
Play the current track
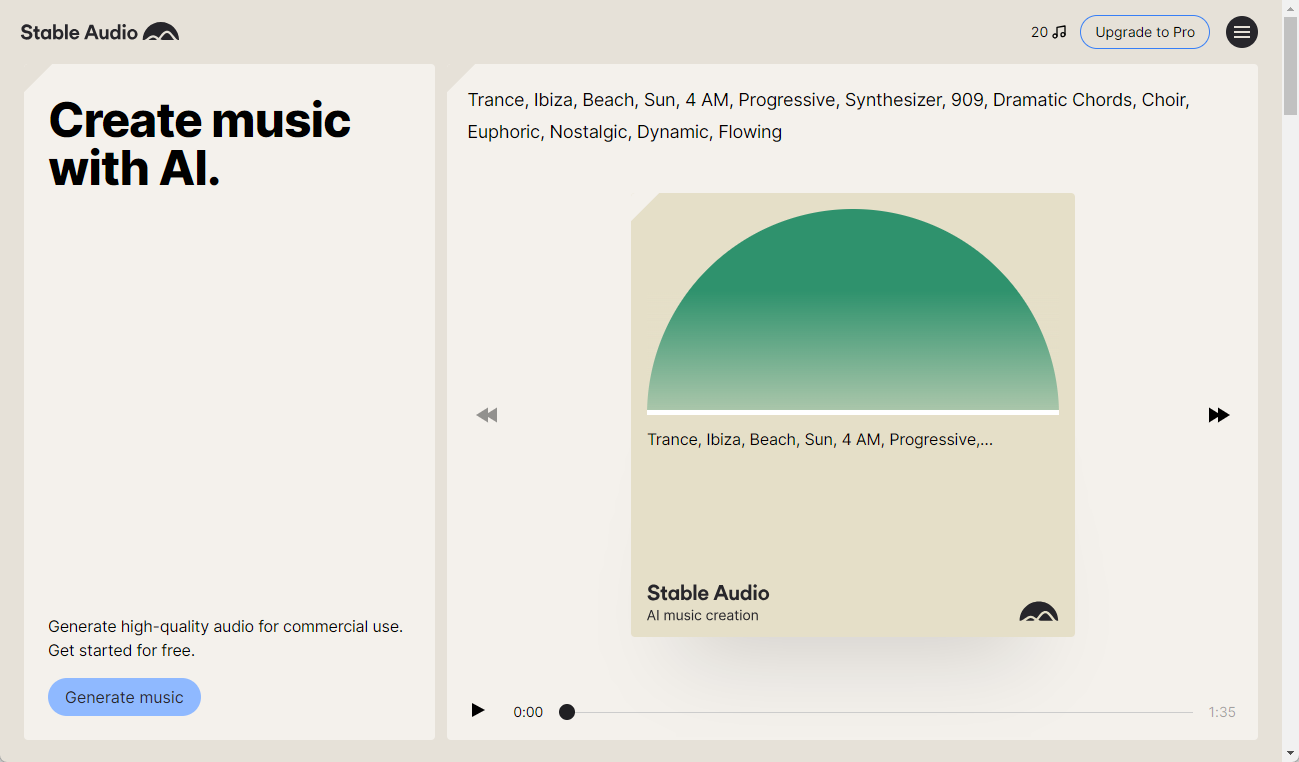pyautogui.click(x=478, y=710)
